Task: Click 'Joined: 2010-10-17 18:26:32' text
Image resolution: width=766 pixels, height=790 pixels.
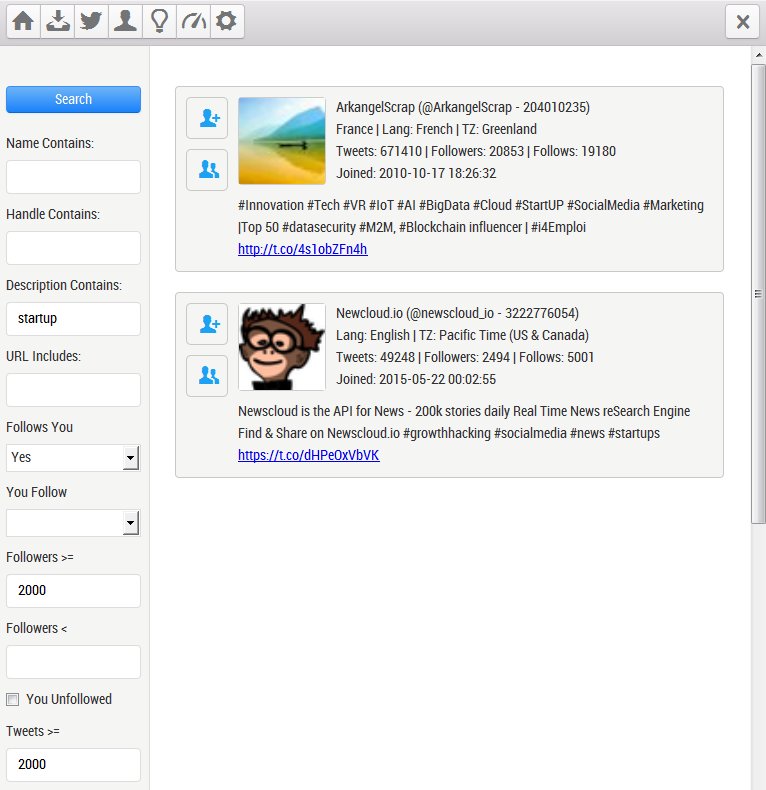Action: pos(416,173)
